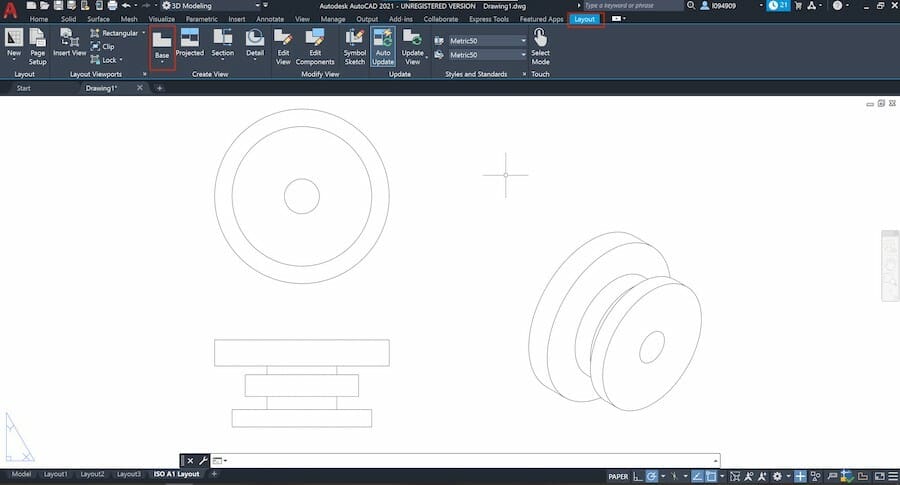900x485 pixels.
Task: Open command line customize wrench
Action: pos(203,460)
